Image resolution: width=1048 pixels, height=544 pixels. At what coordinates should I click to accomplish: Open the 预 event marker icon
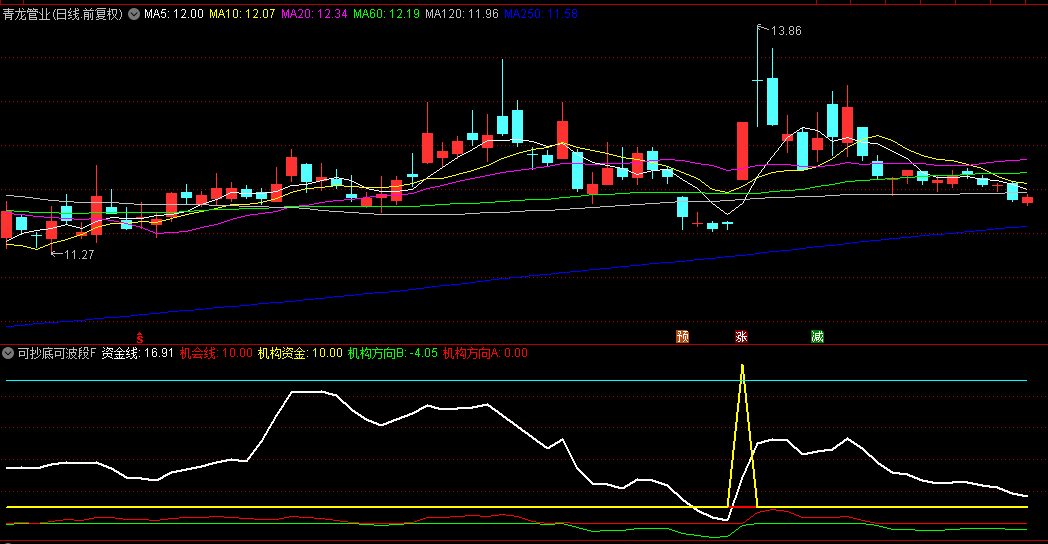pyautogui.click(x=682, y=337)
